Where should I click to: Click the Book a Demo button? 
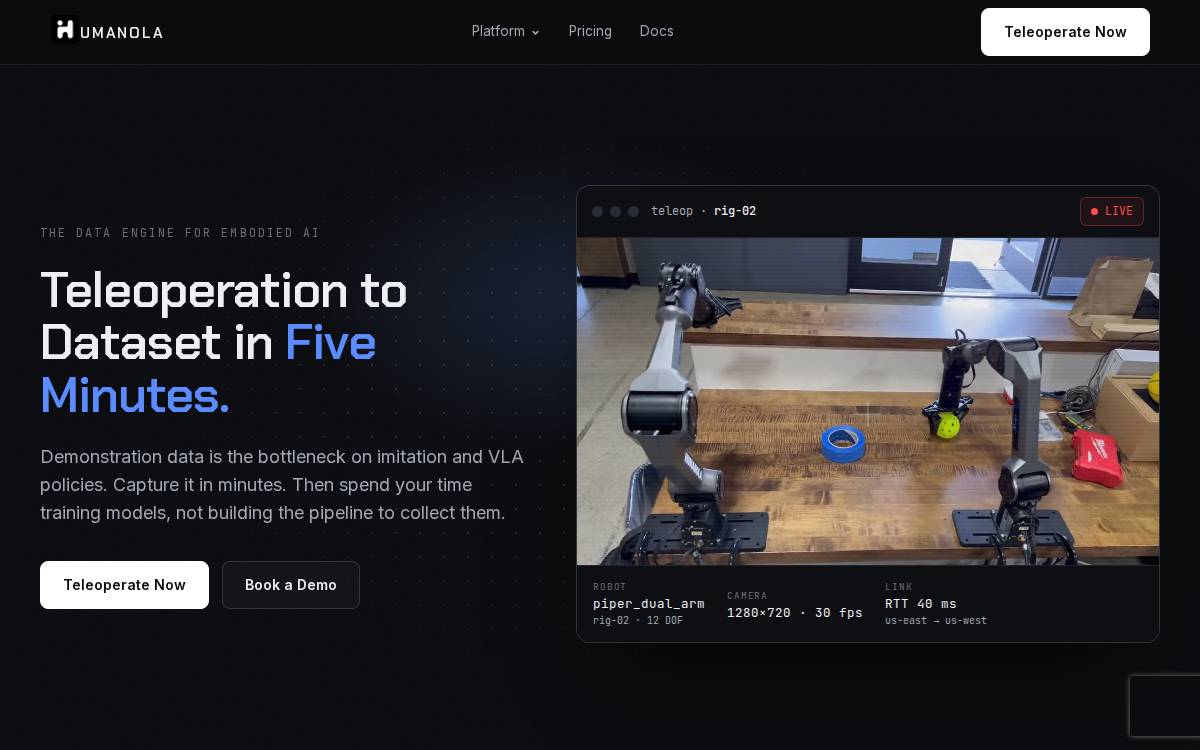click(291, 585)
